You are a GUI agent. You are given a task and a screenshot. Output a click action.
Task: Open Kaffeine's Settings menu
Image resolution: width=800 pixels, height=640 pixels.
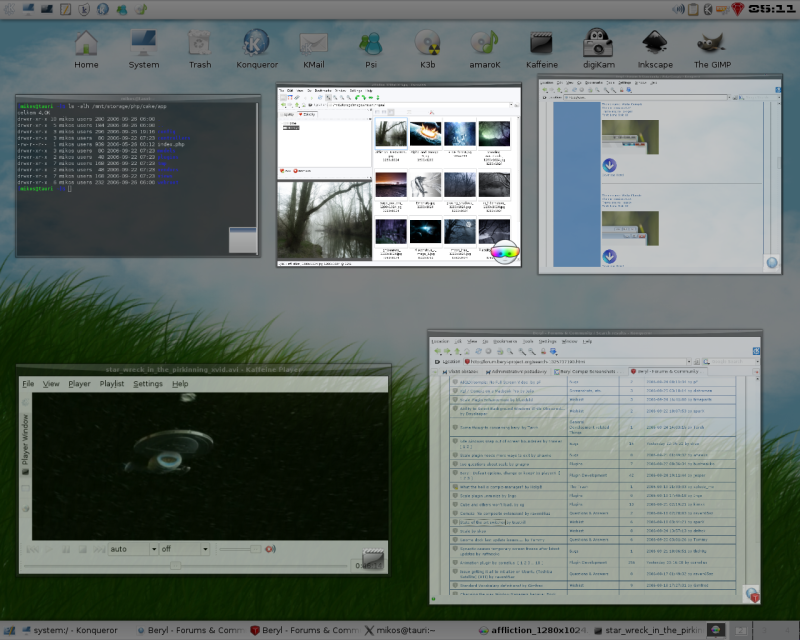point(148,384)
